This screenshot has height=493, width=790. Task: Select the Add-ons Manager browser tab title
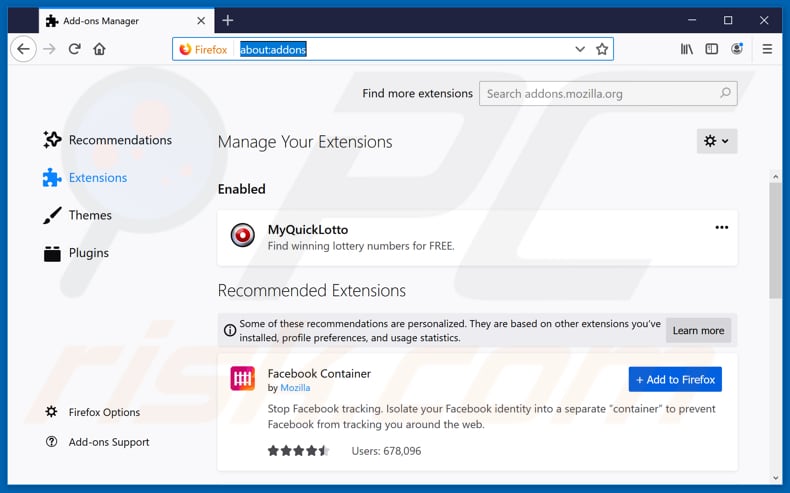point(101,21)
